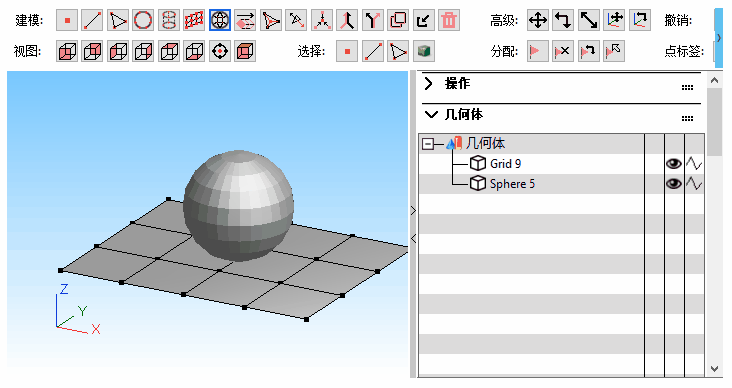Select Sphere 5 in the geometry tree
The height and width of the screenshot is (388, 732).
tap(512, 183)
